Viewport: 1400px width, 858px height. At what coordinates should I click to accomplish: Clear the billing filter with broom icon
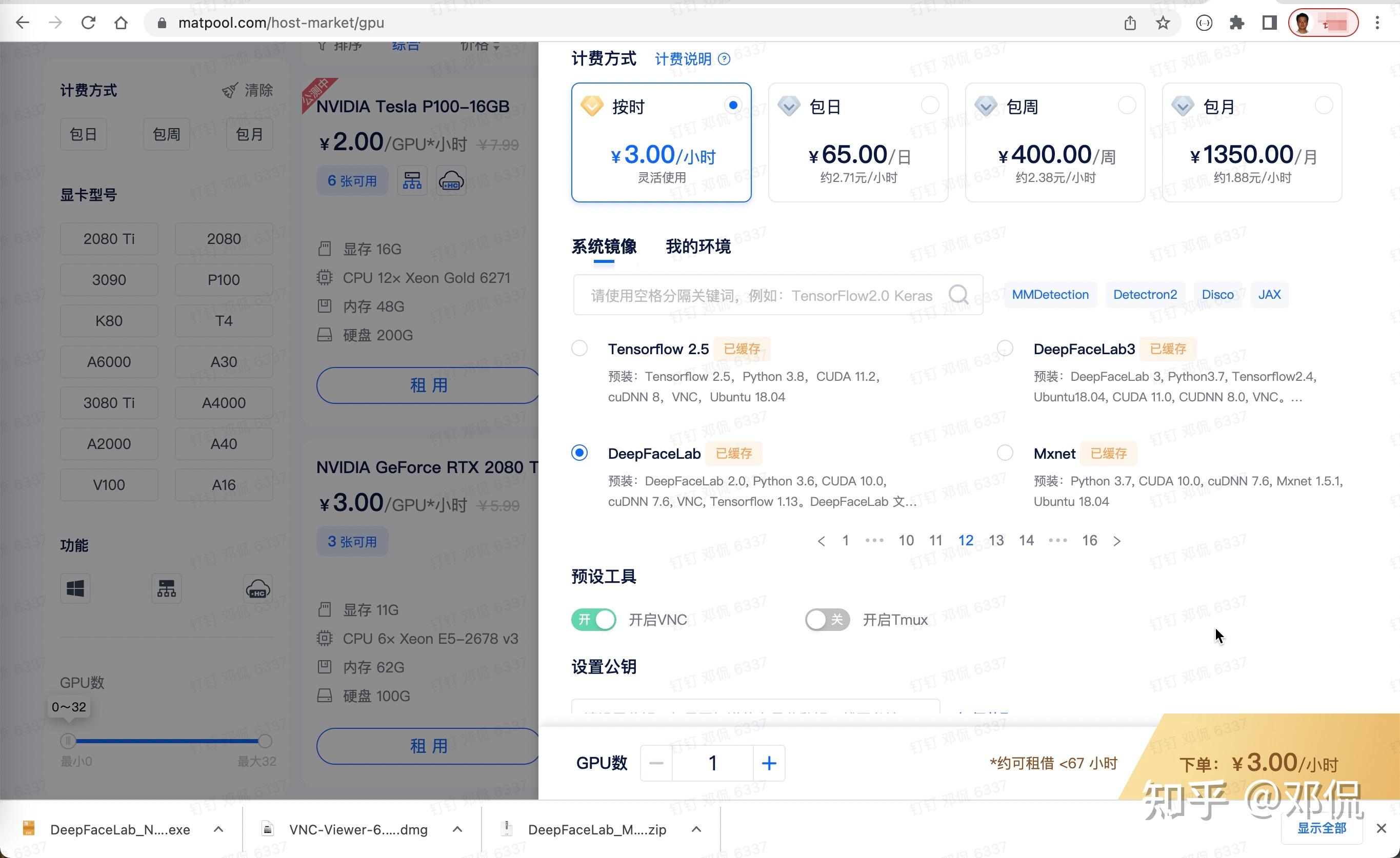point(247,90)
